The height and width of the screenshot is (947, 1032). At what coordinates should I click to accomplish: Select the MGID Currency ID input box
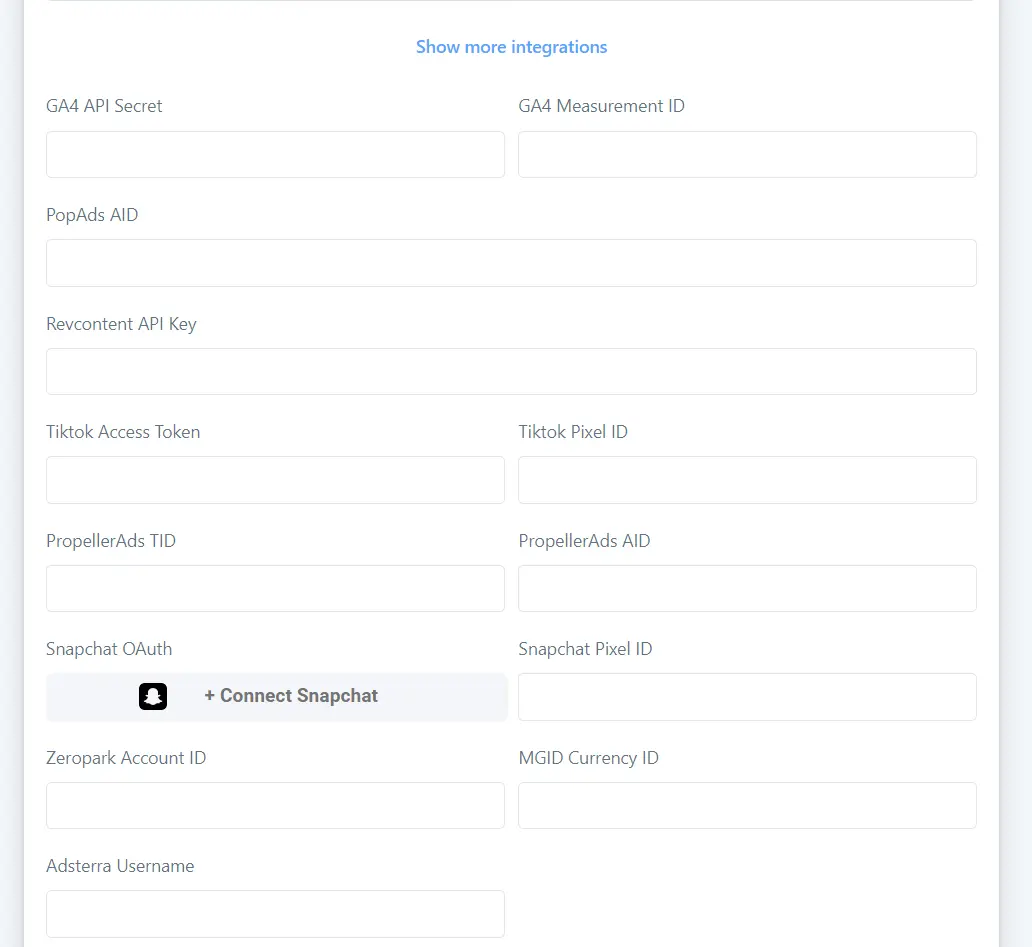[747, 805]
